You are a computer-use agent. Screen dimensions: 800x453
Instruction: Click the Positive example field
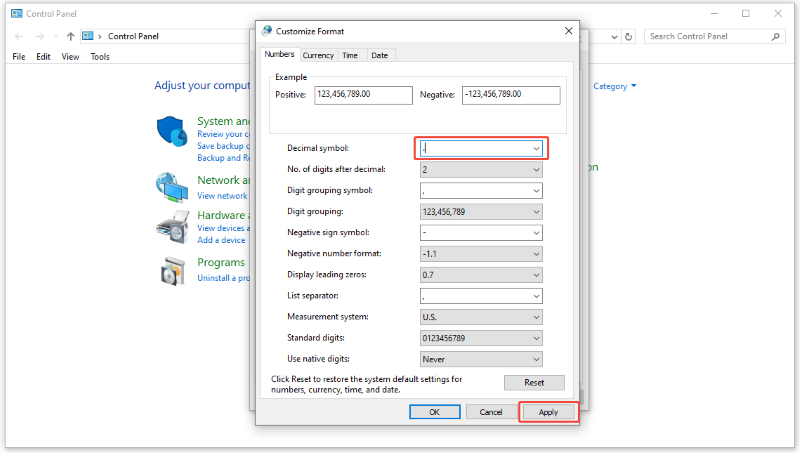click(363, 95)
